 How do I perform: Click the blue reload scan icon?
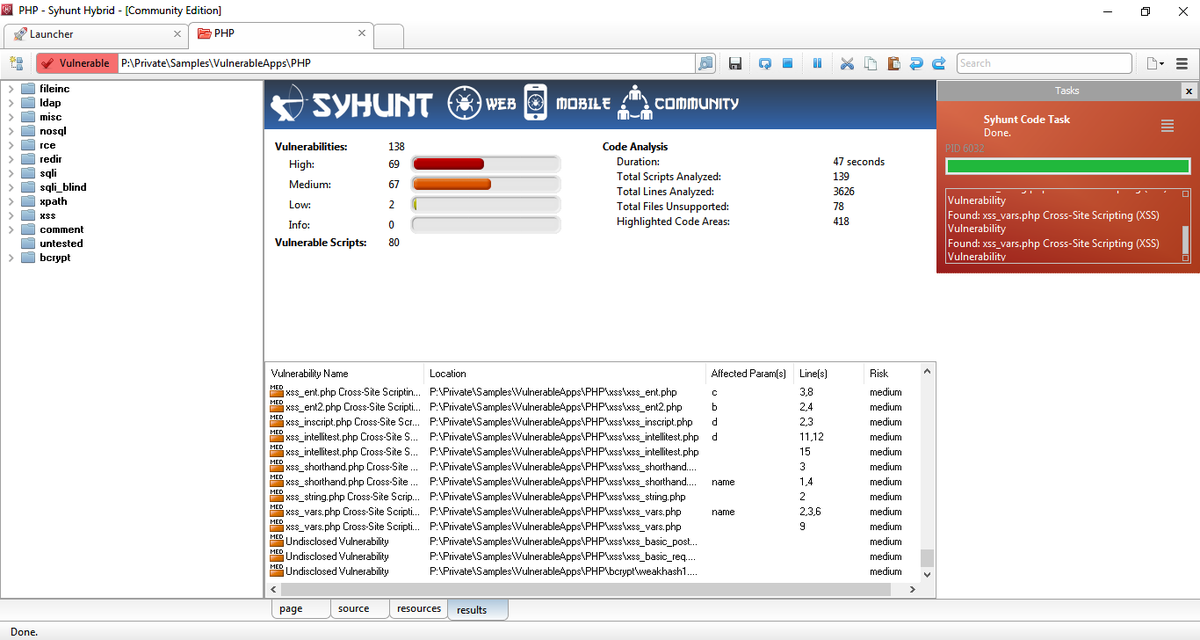(x=765, y=63)
